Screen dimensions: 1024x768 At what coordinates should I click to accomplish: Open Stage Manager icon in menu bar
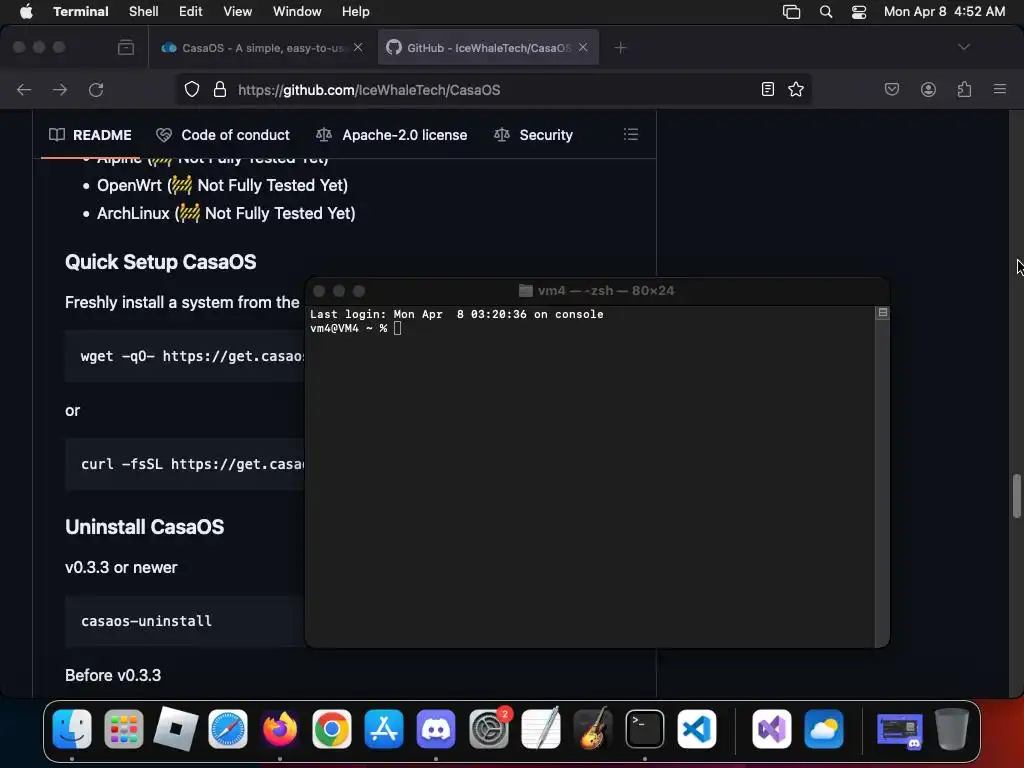(x=792, y=11)
